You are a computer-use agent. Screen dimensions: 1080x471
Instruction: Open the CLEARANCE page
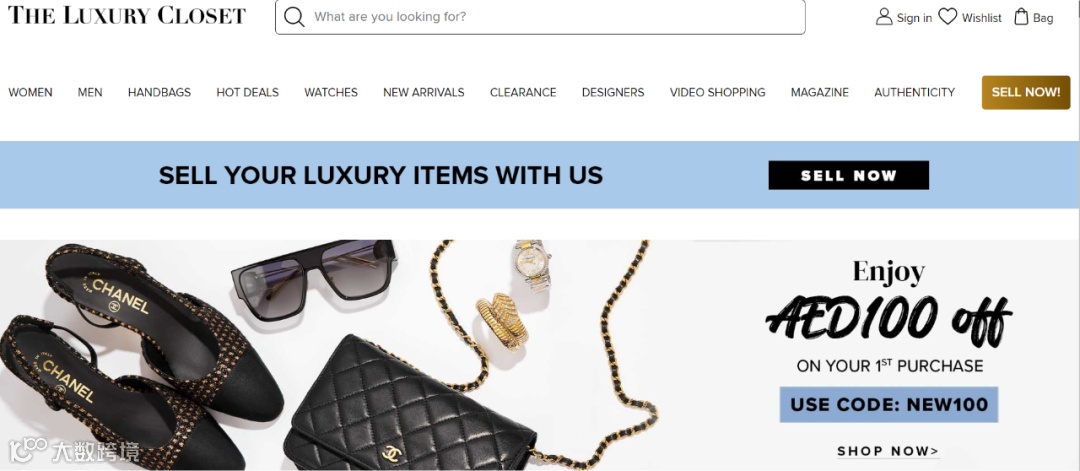pyautogui.click(x=523, y=92)
